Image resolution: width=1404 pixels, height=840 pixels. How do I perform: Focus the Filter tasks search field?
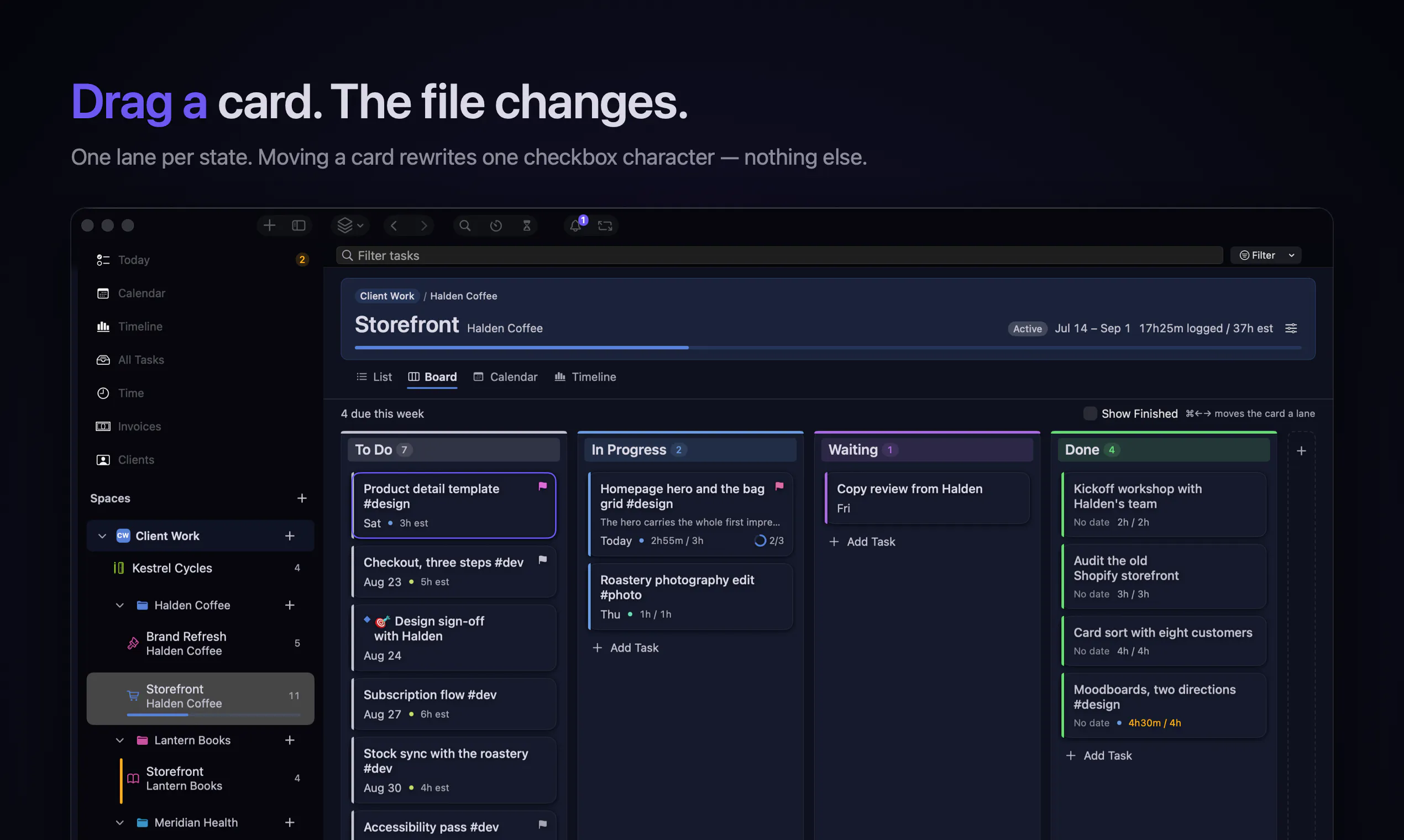pos(779,255)
